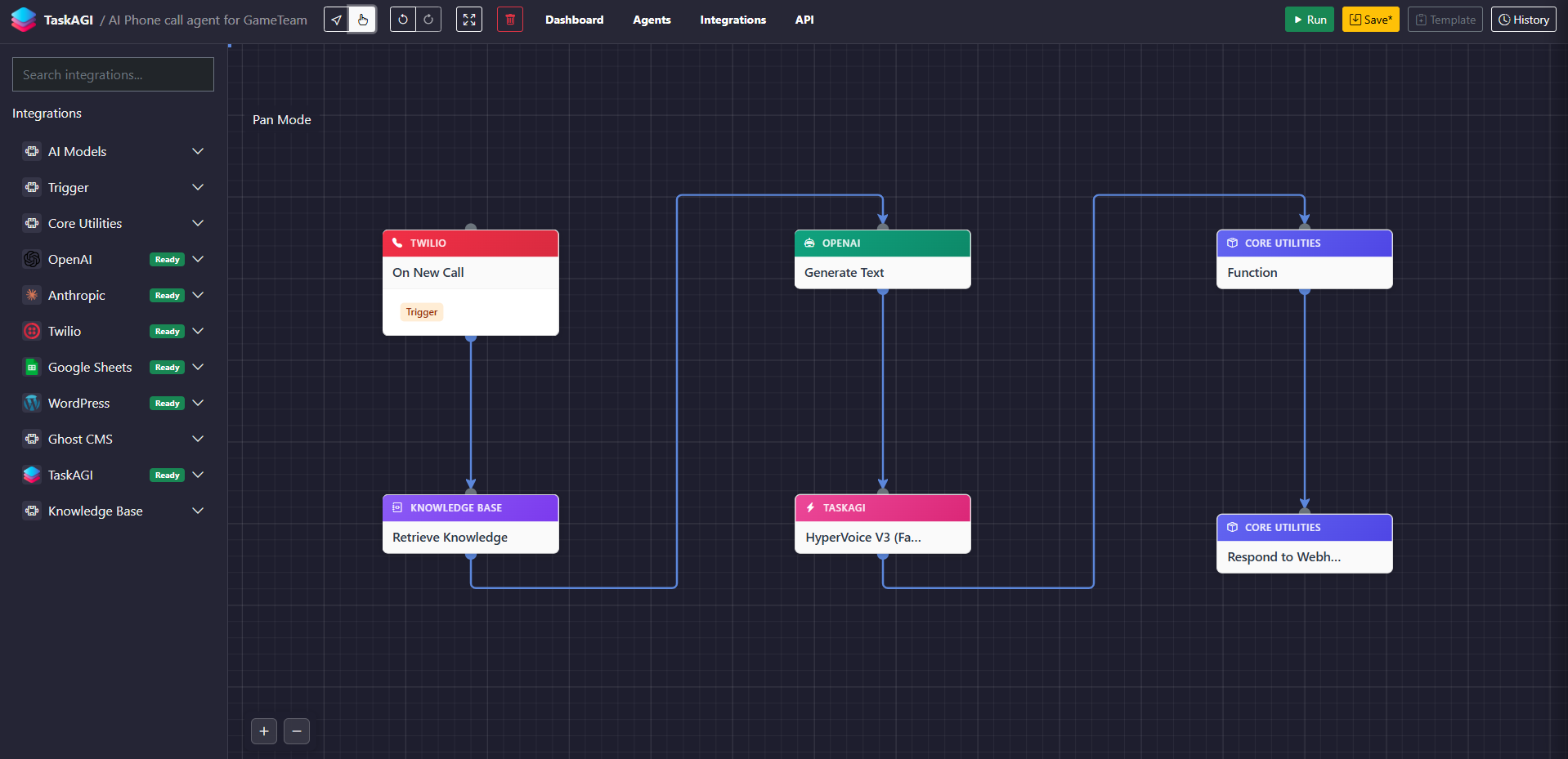The width and height of the screenshot is (1568, 759).
Task: Click the Twilio node bottom output connector
Action: 471,337
